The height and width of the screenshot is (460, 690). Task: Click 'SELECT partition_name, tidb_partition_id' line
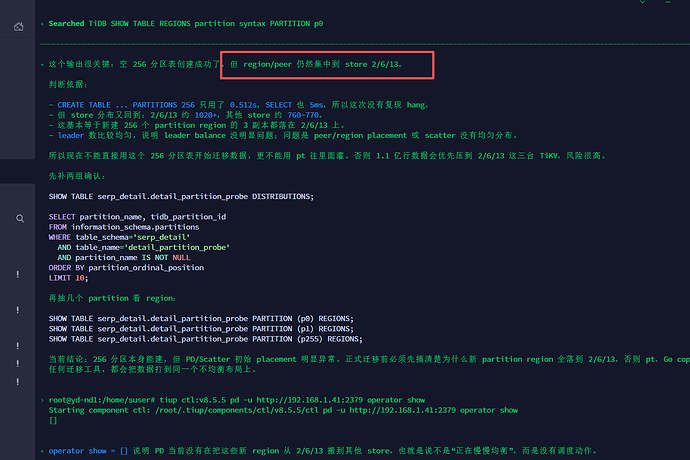click(x=137, y=217)
